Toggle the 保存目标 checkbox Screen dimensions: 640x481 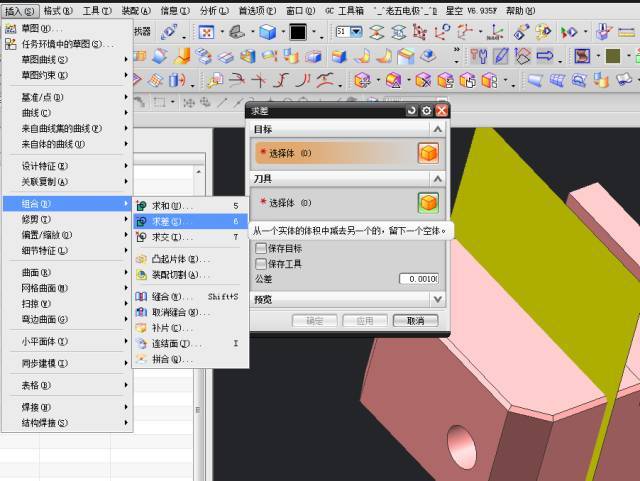coord(261,248)
